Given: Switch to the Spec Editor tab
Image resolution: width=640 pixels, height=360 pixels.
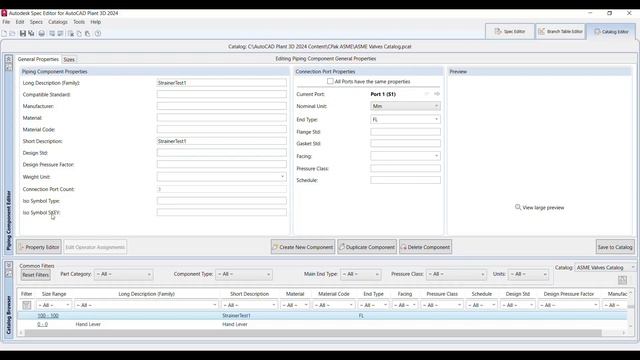Looking at the screenshot, I should (510, 31).
